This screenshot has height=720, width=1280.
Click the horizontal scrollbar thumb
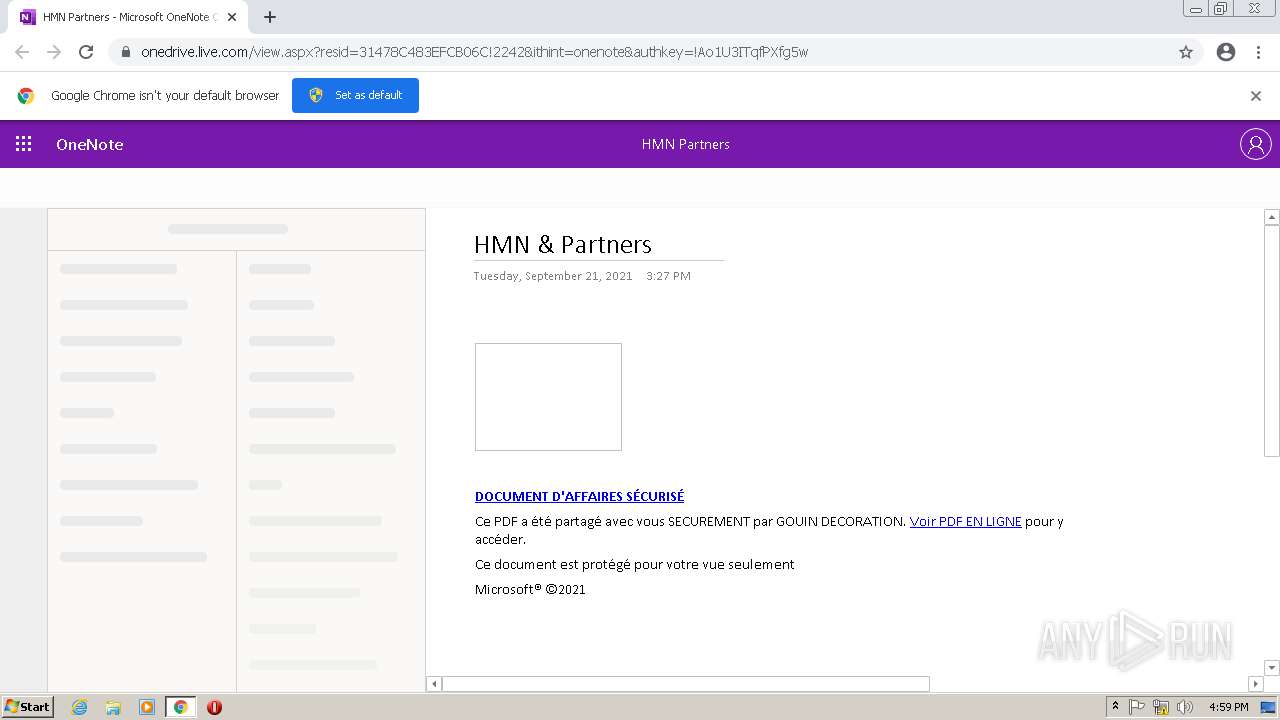pos(686,684)
